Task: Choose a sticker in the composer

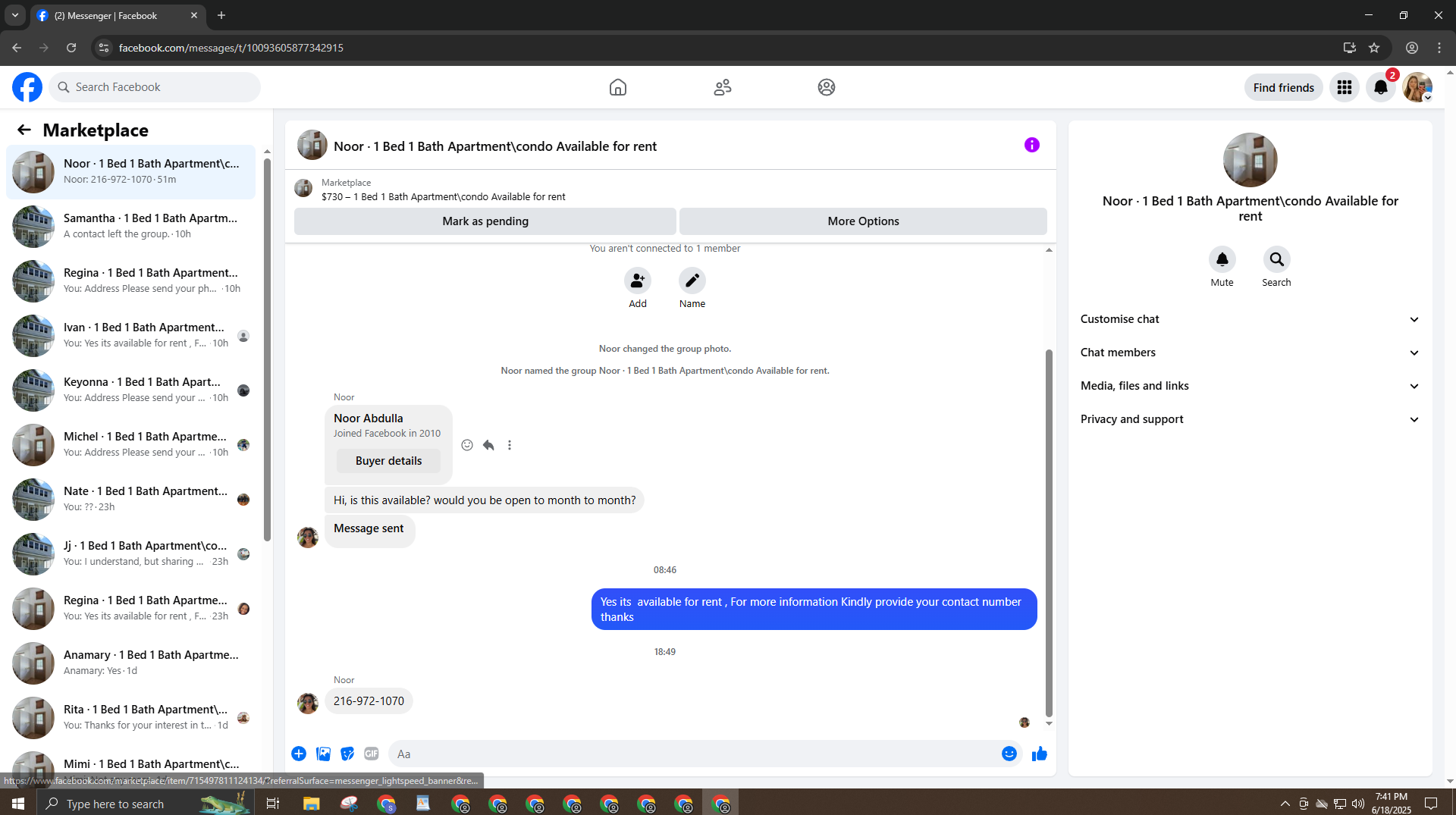Action: tap(347, 754)
